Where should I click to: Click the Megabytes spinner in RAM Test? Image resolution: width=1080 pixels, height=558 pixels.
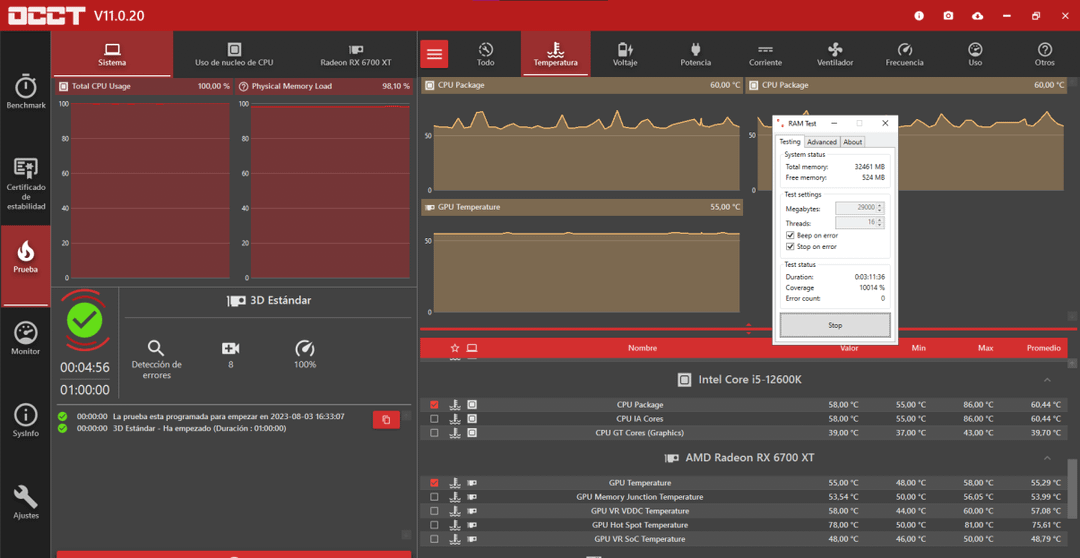859,207
